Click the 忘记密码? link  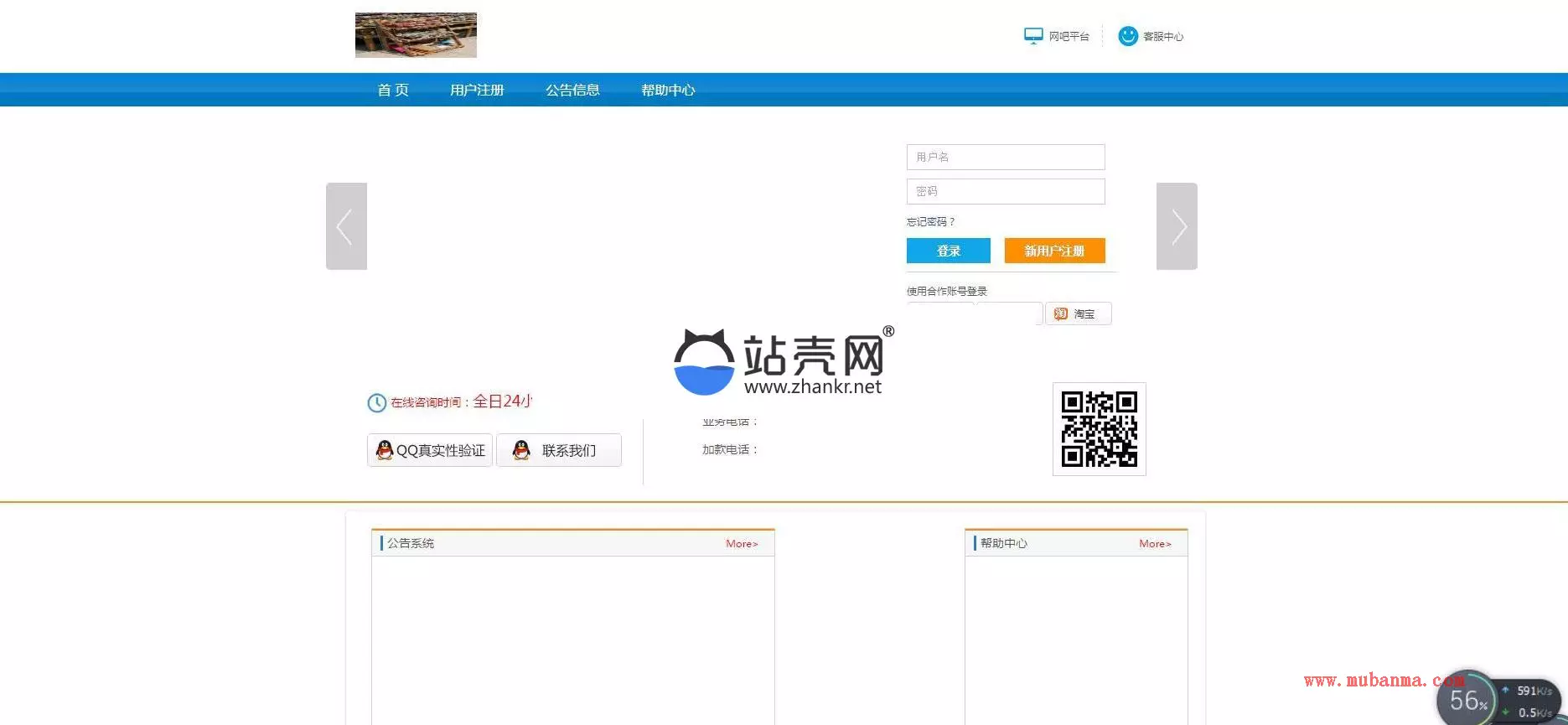pos(930,222)
